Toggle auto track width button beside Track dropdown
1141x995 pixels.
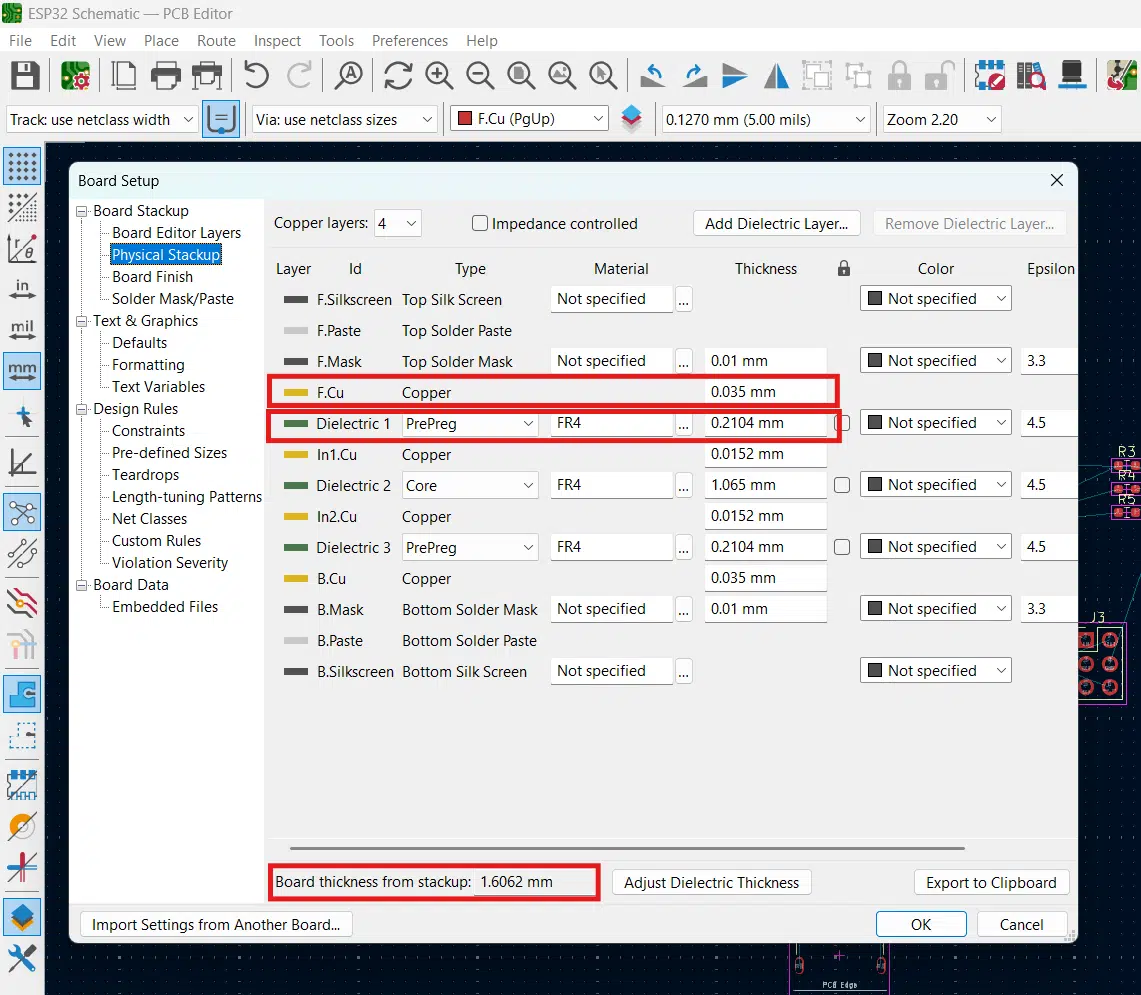[220, 119]
